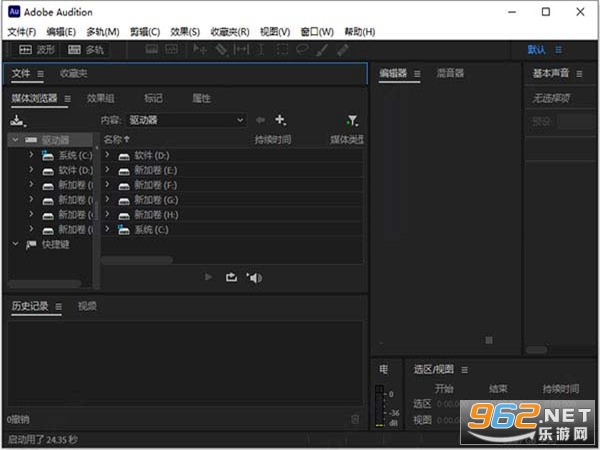Toggle the auto-play speaker button
Viewport: 600px width, 450px height.
point(254,277)
